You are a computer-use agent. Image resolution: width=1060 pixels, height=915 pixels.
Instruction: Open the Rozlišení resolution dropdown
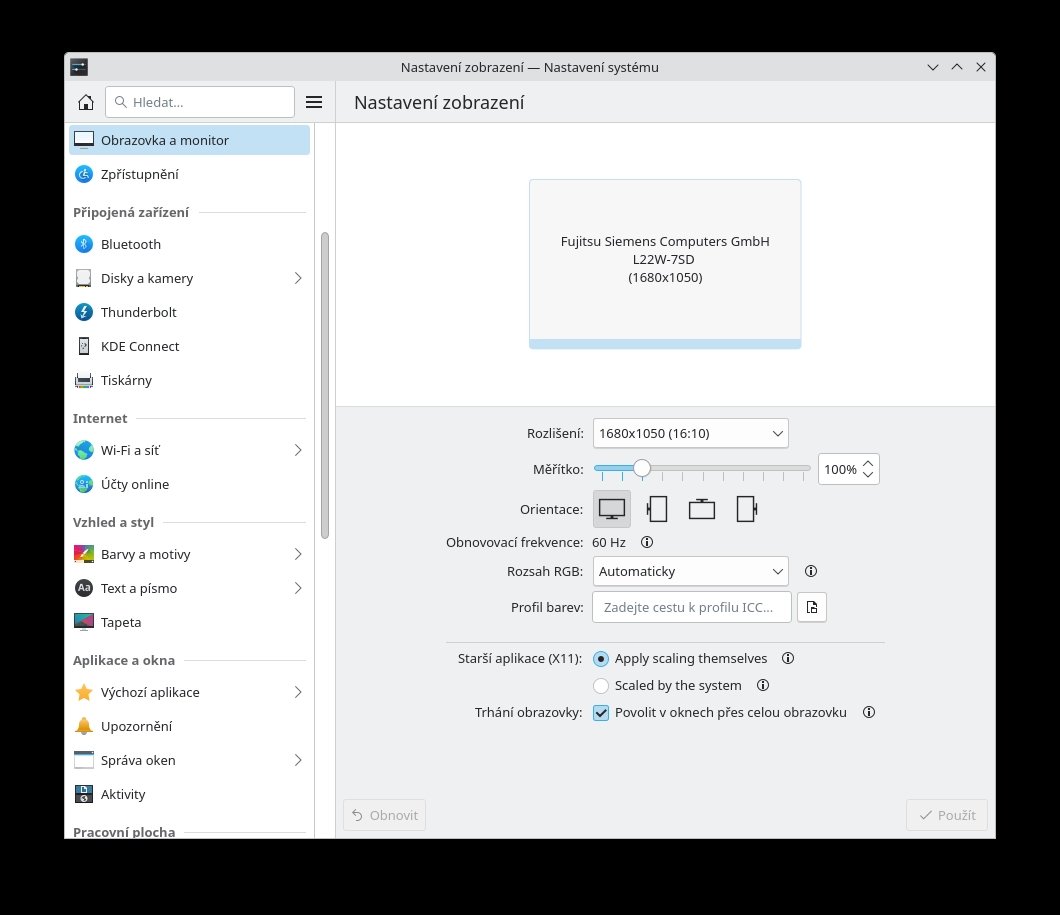tap(690, 433)
